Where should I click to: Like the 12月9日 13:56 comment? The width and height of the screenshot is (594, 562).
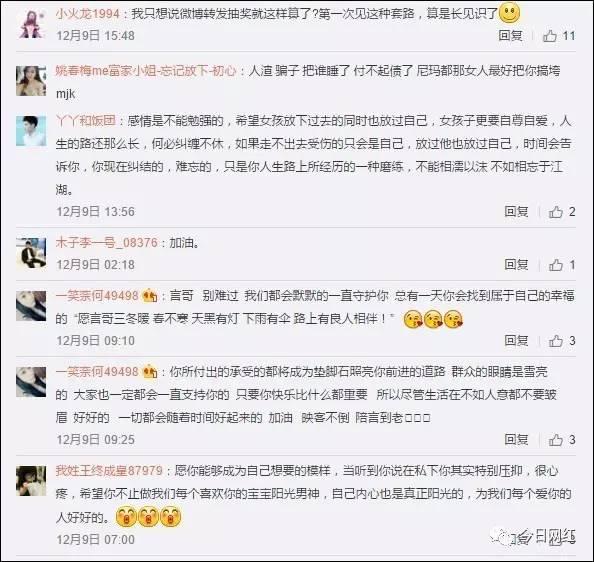click(556, 212)
